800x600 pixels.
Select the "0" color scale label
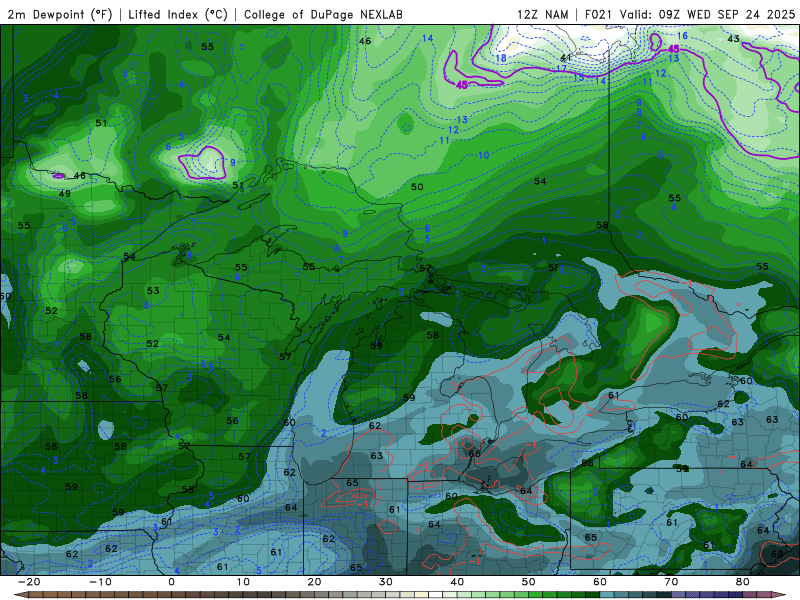[x=171, y=582]
